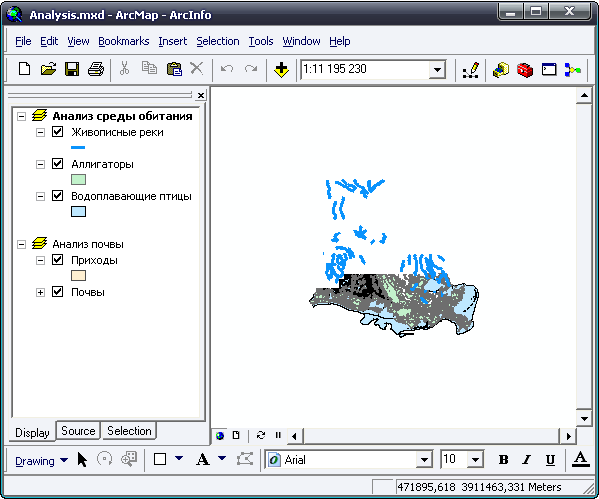The height and width of the screenshot is (499, 599).
Task: Choose the Select Elements arrow tool
Action: pos(82,460)
